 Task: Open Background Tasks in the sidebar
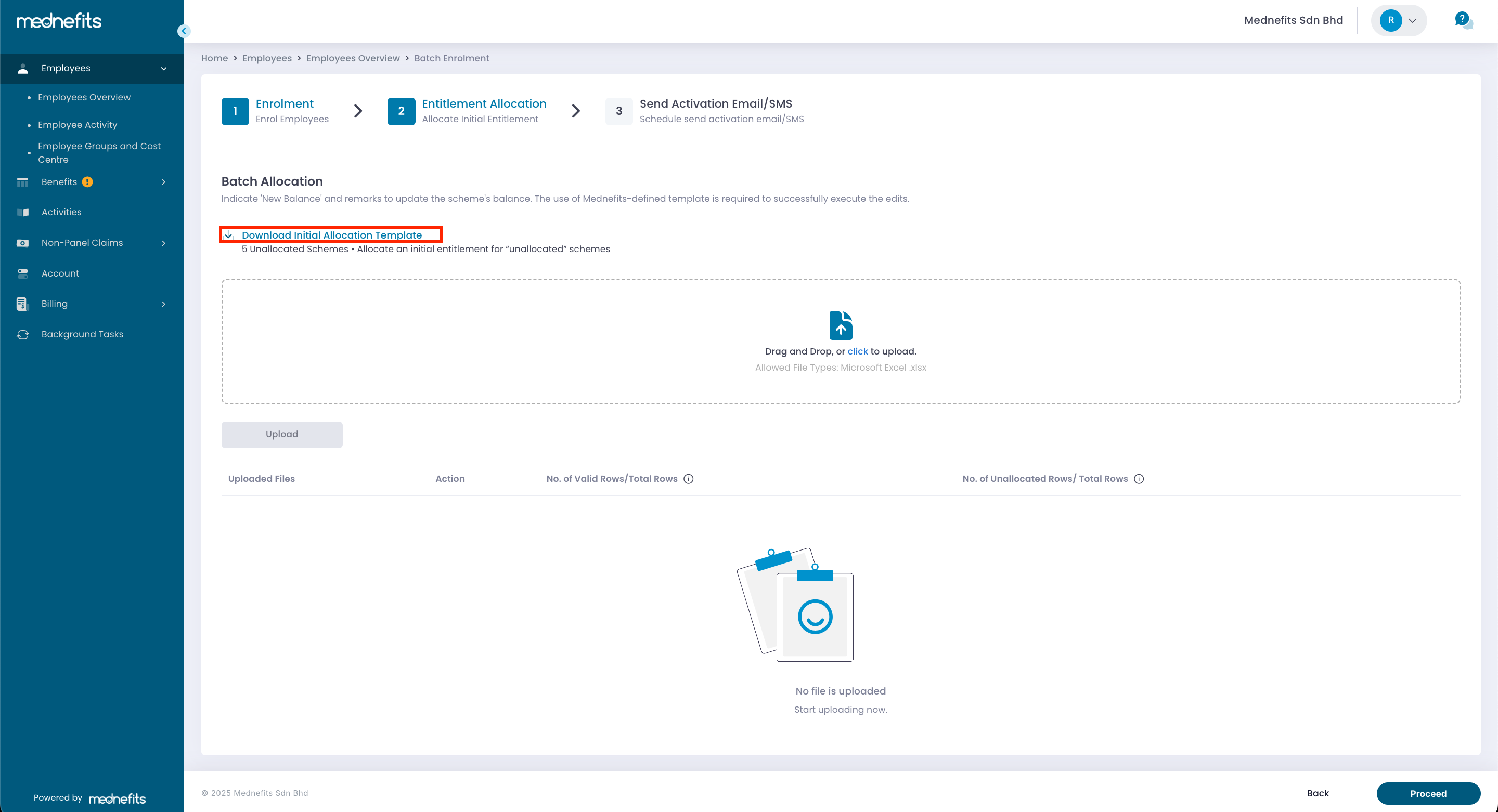click(x=82, y=334)
